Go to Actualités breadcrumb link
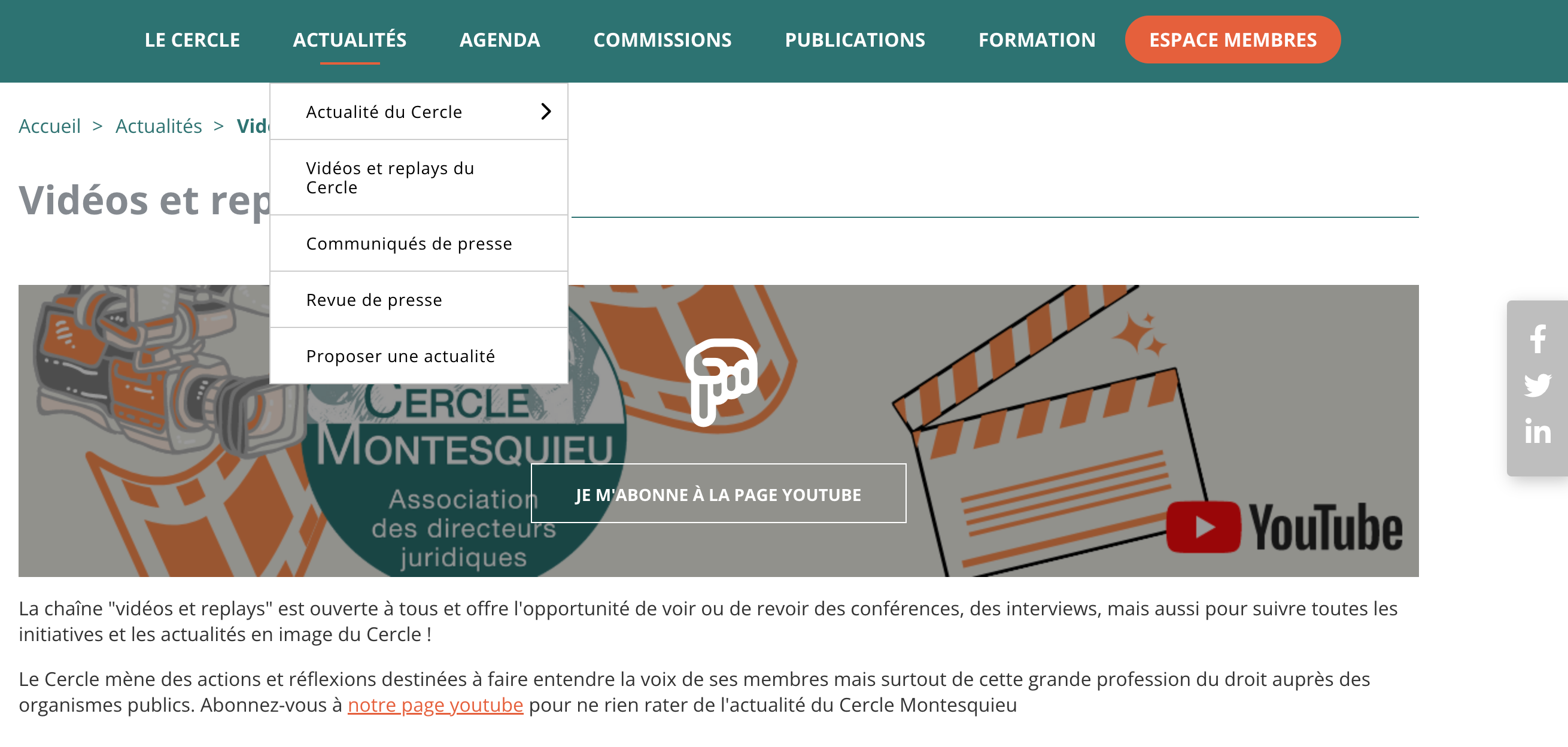 158,126
